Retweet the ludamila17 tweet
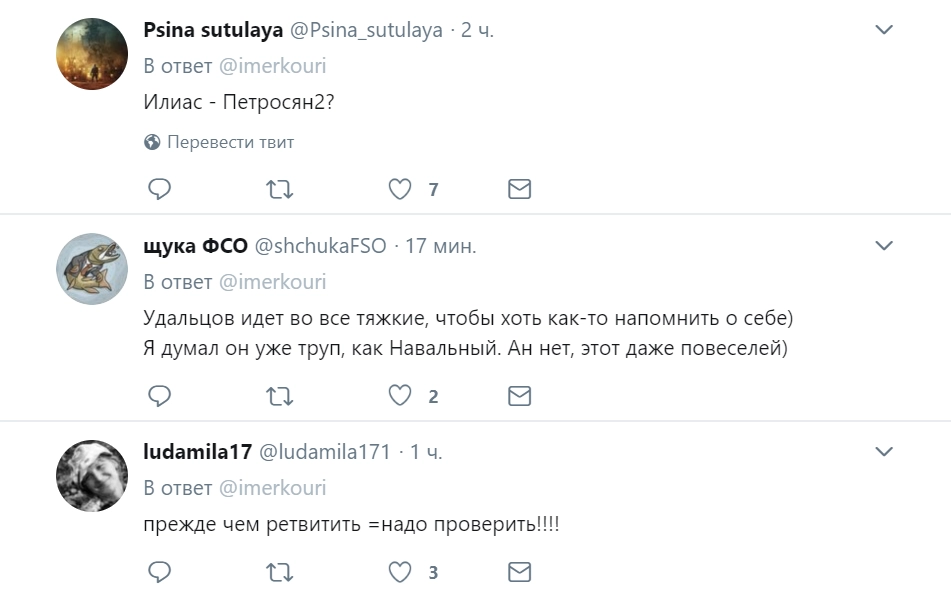Screen dimensions: 951x592 (x=280, y=572)
